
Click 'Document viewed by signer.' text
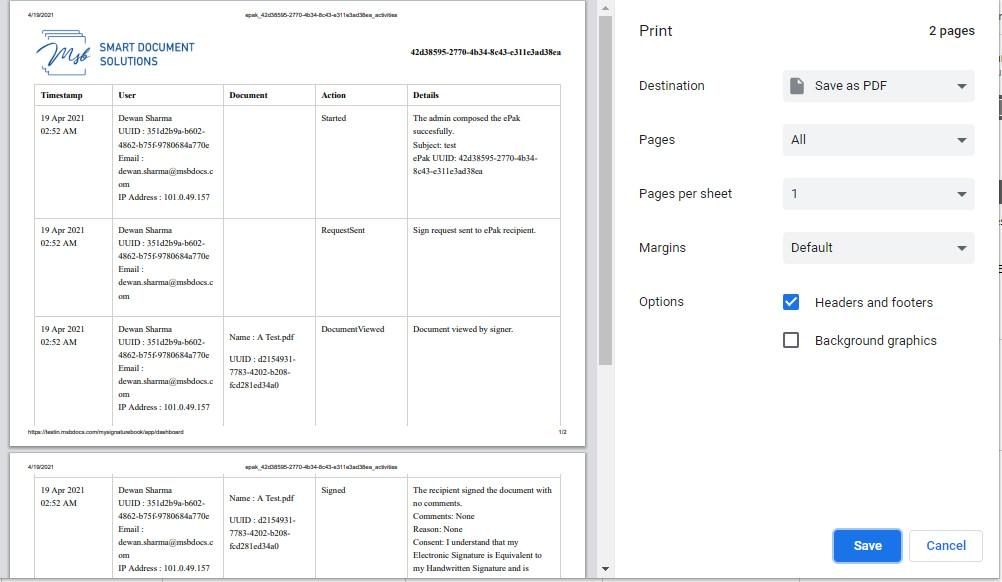(x=463, y=329)
